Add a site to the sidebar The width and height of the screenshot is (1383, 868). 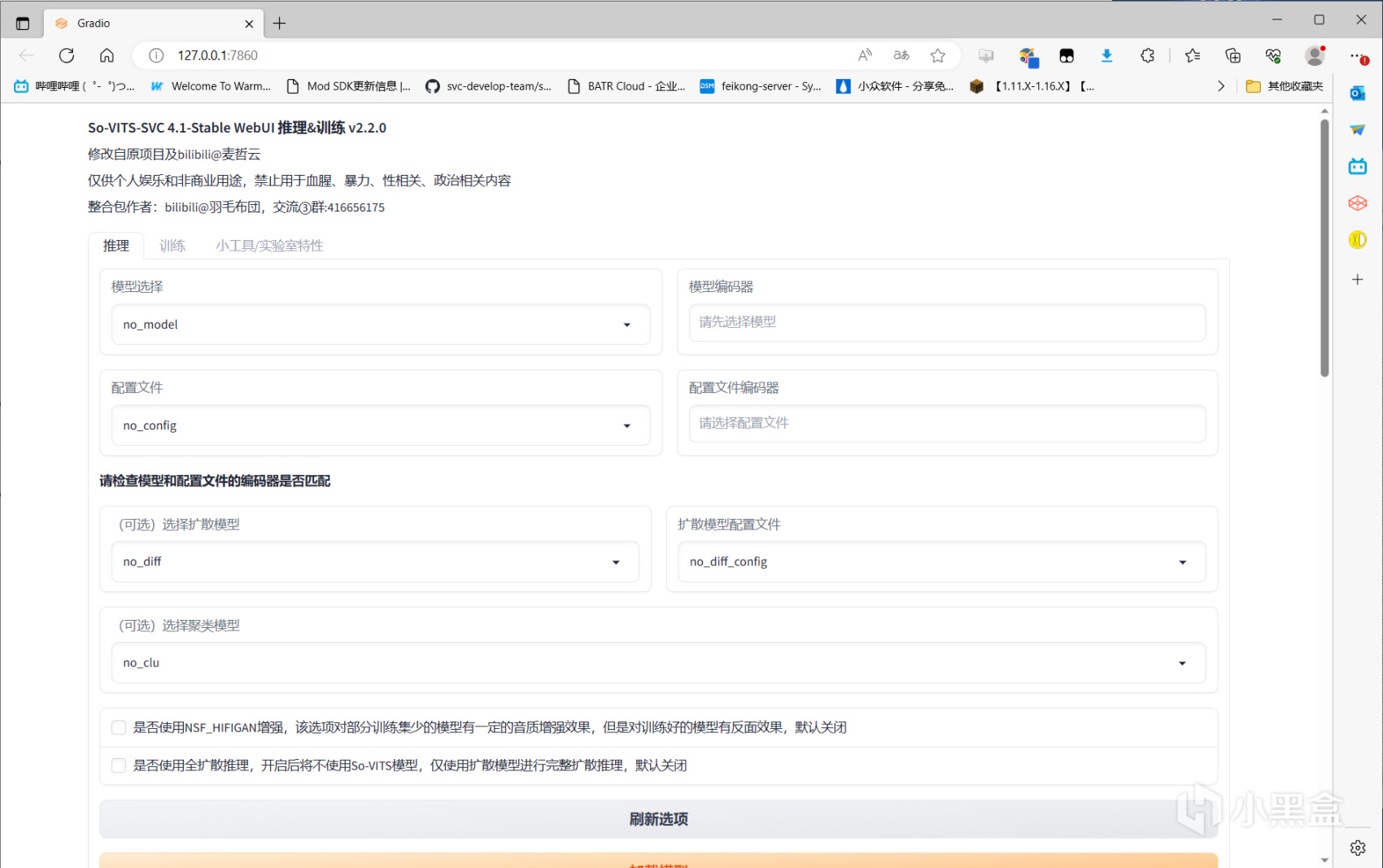pos(1357,280)
